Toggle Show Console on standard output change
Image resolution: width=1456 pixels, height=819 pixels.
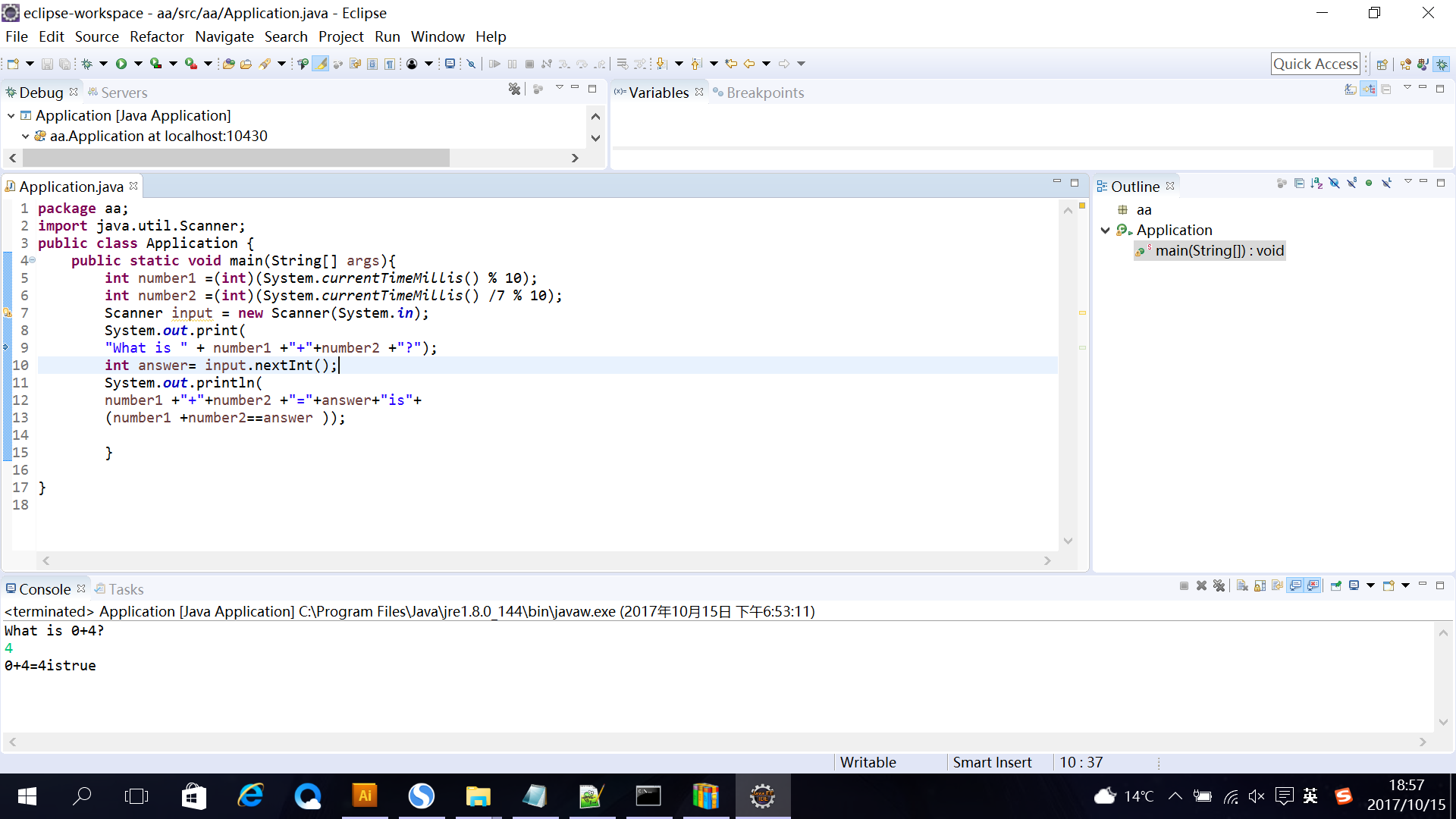[x=1295, y=585]
